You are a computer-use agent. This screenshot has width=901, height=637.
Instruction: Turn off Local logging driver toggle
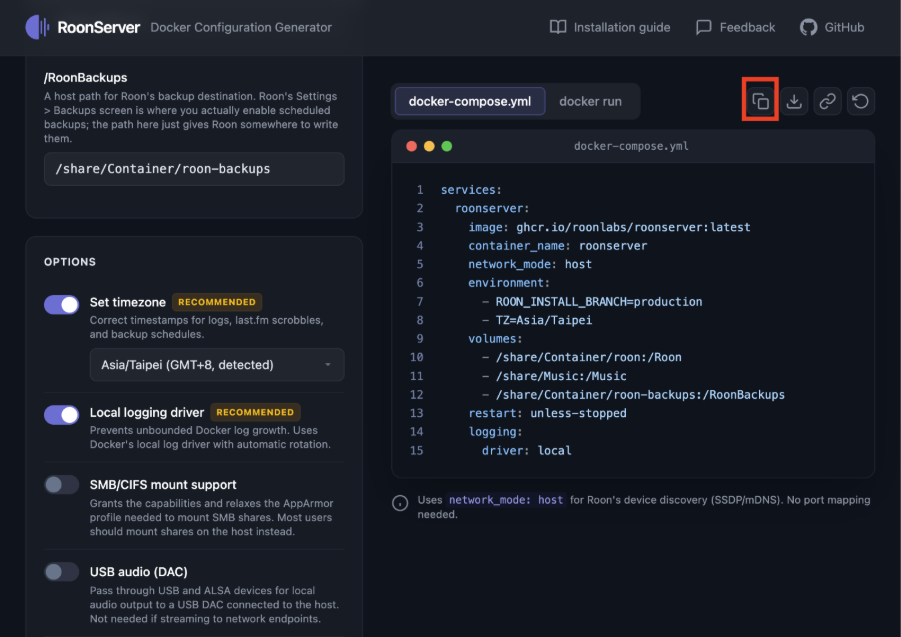pos(61,415)
